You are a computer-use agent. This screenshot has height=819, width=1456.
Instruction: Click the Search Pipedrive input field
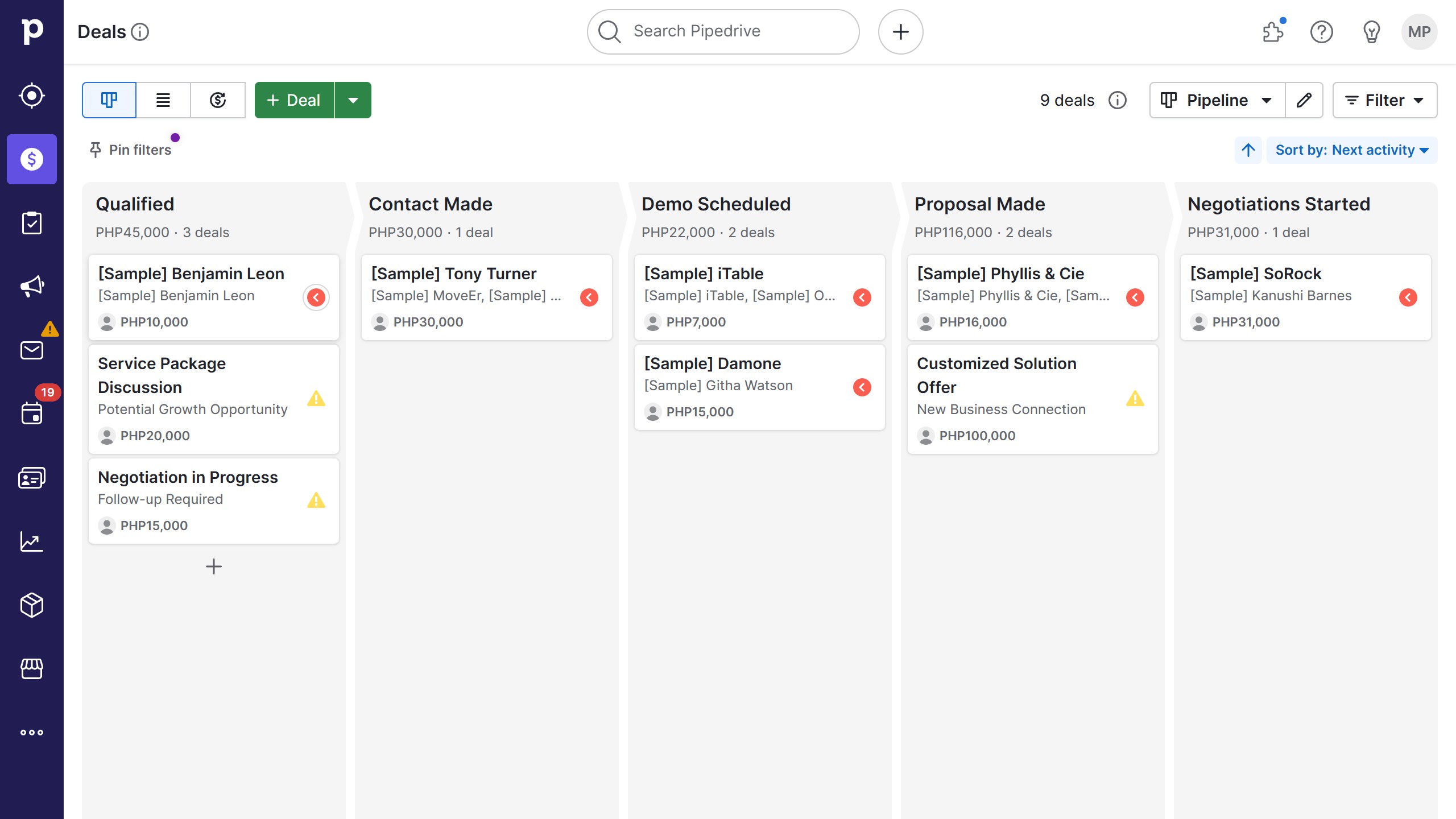[x=722, y=31]
